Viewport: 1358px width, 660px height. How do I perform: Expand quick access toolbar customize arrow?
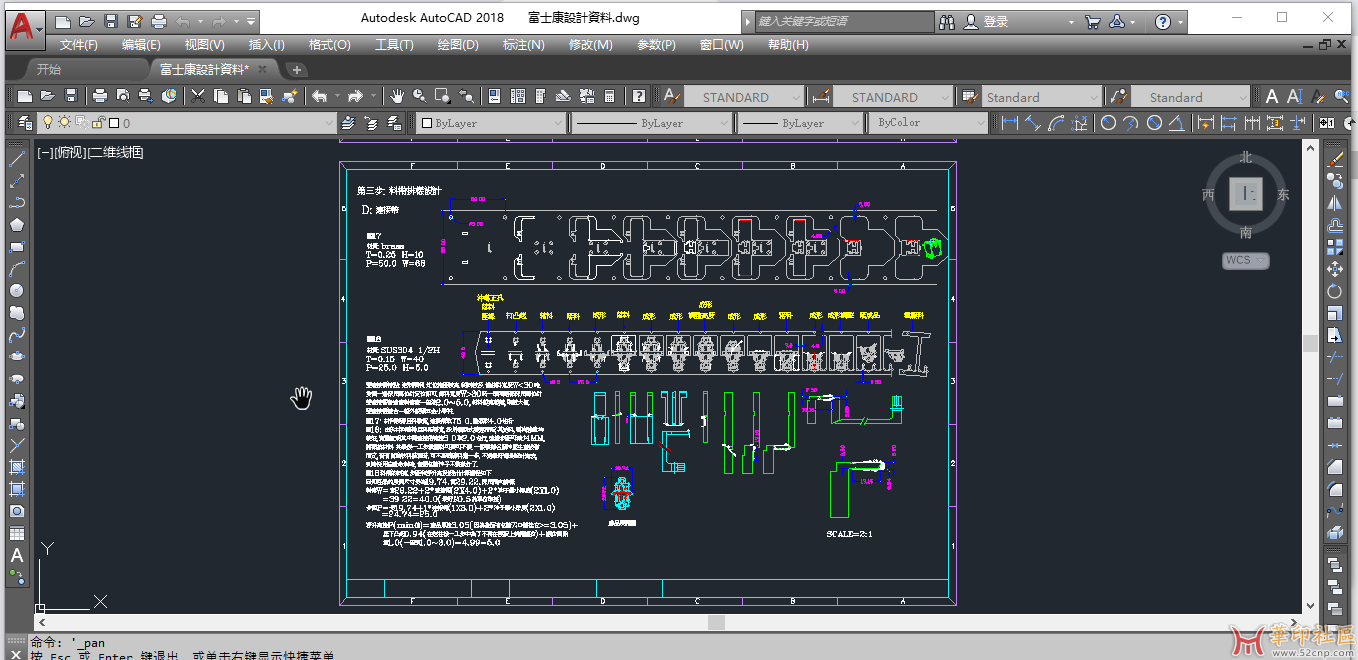coord(250,21)
